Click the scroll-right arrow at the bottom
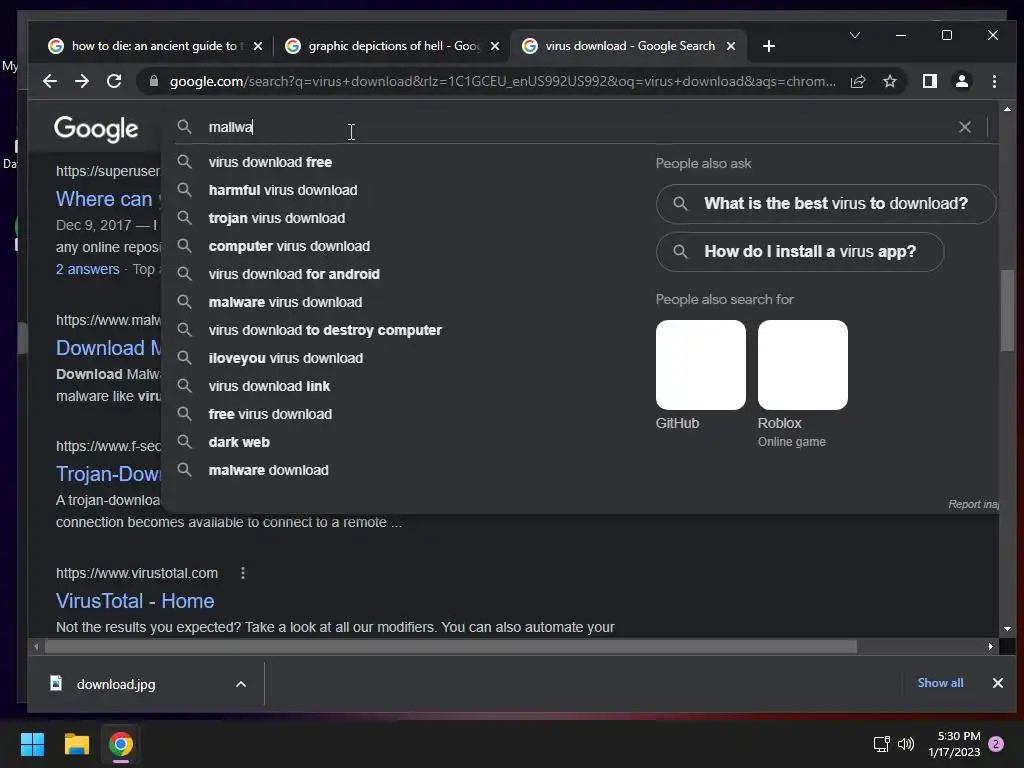The image size is (1024, 768). (x=991, y=647)
